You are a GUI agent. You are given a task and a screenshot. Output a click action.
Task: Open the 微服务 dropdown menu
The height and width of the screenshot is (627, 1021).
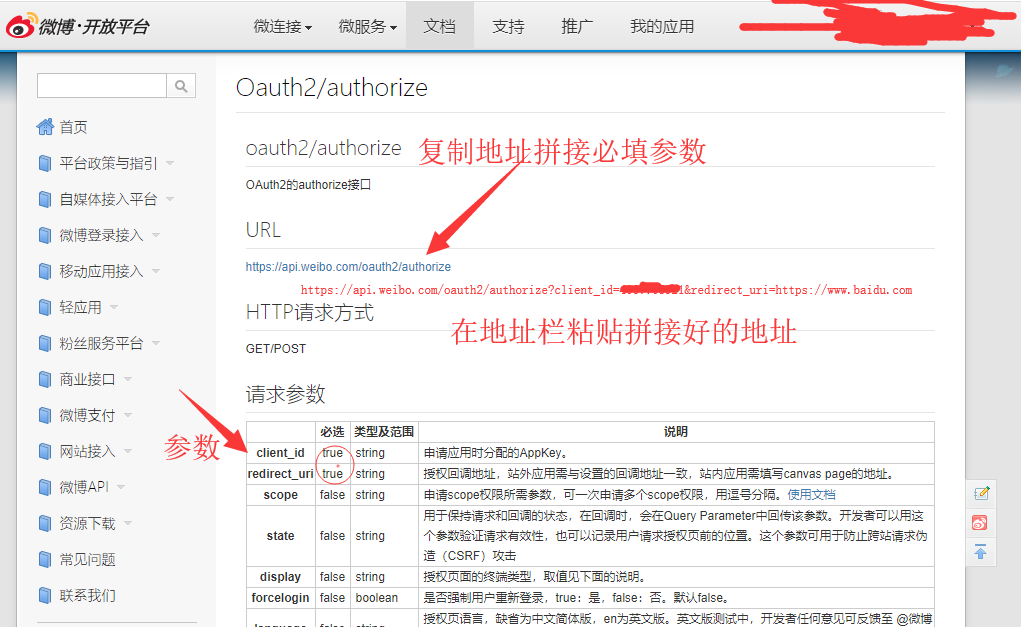click(x=367, y=27)
